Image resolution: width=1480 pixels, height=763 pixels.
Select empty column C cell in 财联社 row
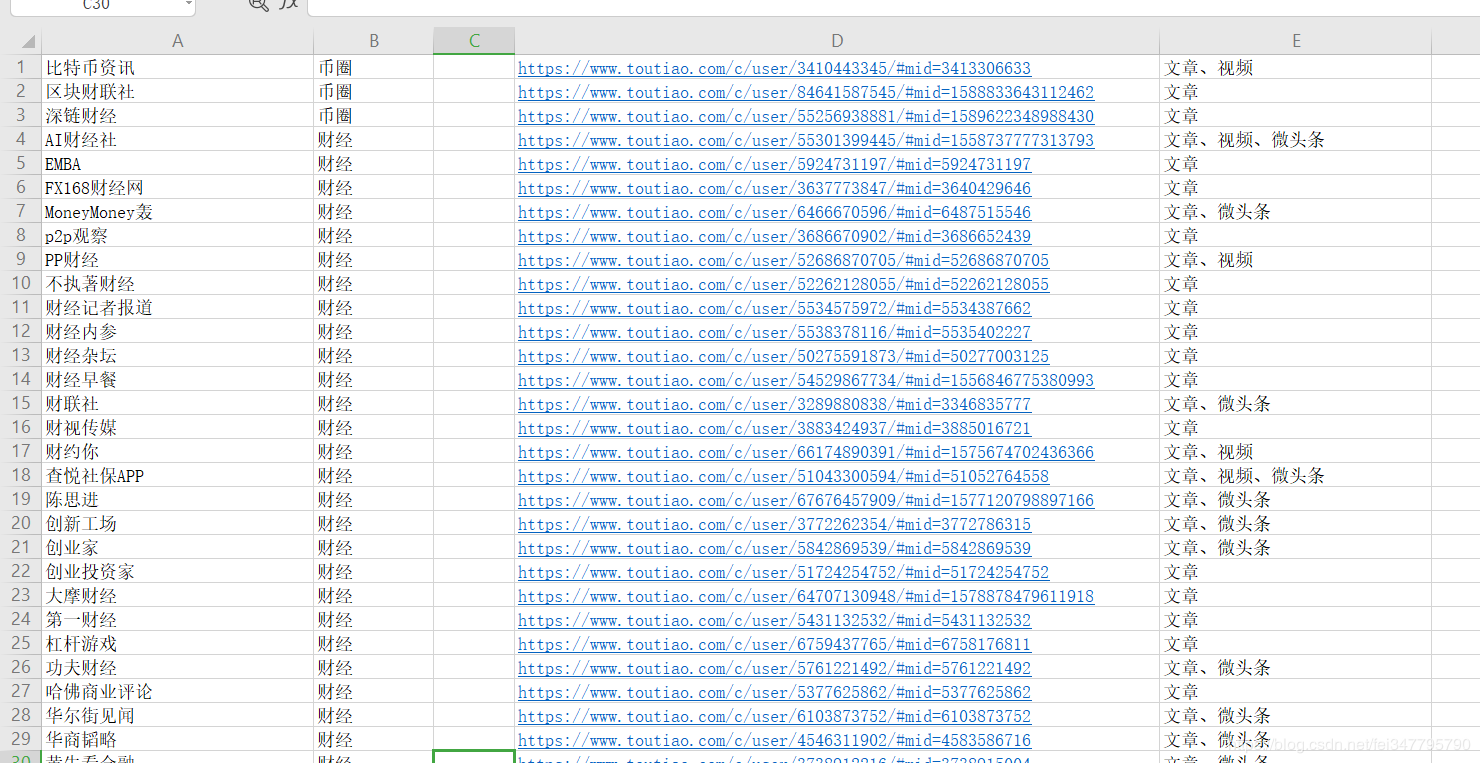[x=474, y=403]
